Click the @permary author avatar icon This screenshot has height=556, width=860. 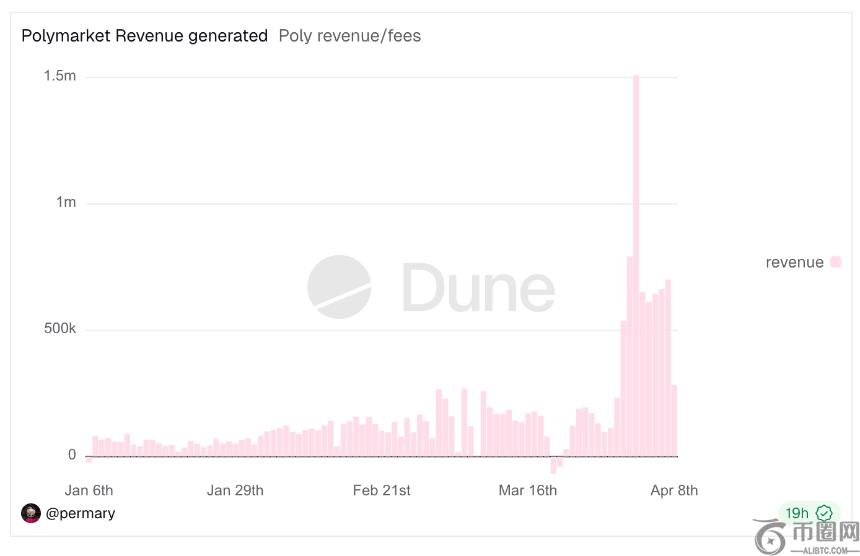point(31,513)
